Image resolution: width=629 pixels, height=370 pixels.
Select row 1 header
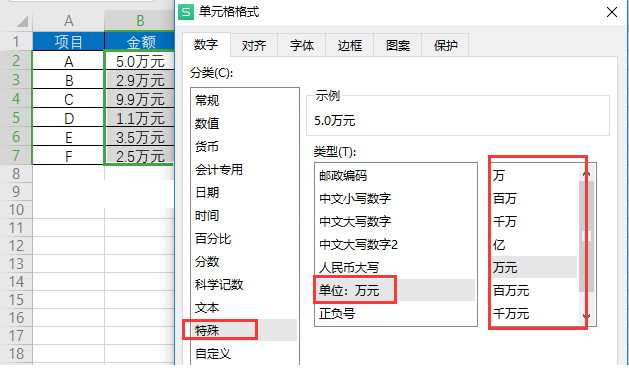coord(16,42)
